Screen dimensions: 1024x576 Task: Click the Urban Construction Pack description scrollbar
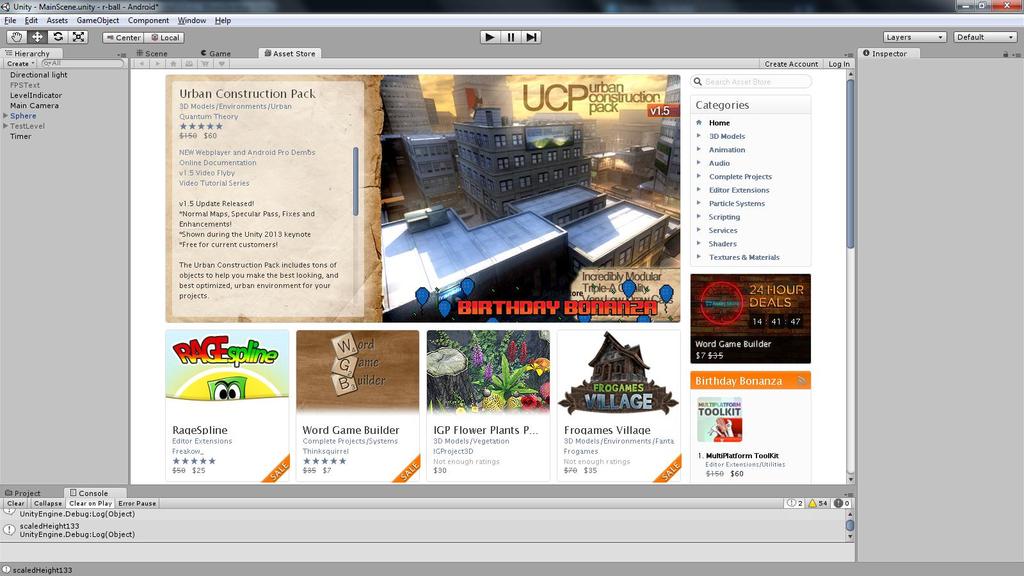coord(355,181)
